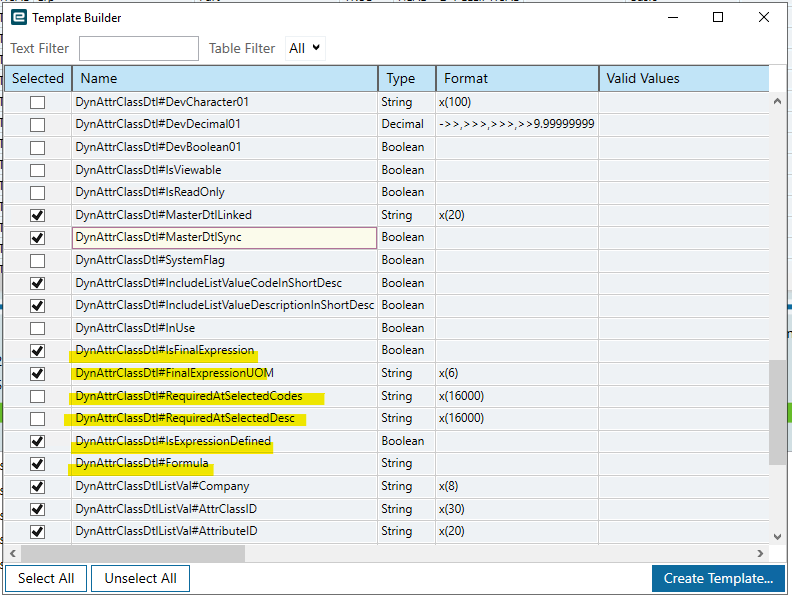The height and width of the screenshot is (600, 792).
Task: Click the Text Filter input field
Action: (139, 48)
